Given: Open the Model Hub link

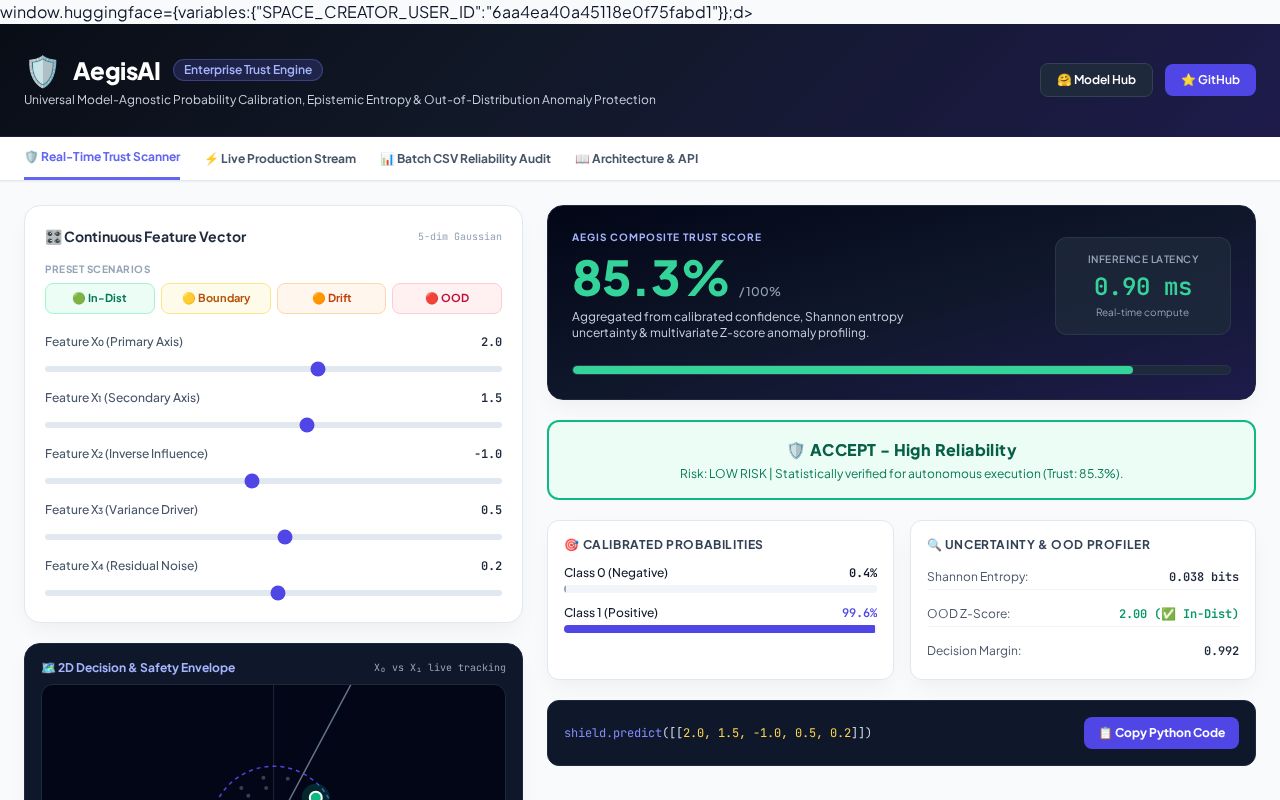Looking at the screenshot, I should [x=1096, y=80].
